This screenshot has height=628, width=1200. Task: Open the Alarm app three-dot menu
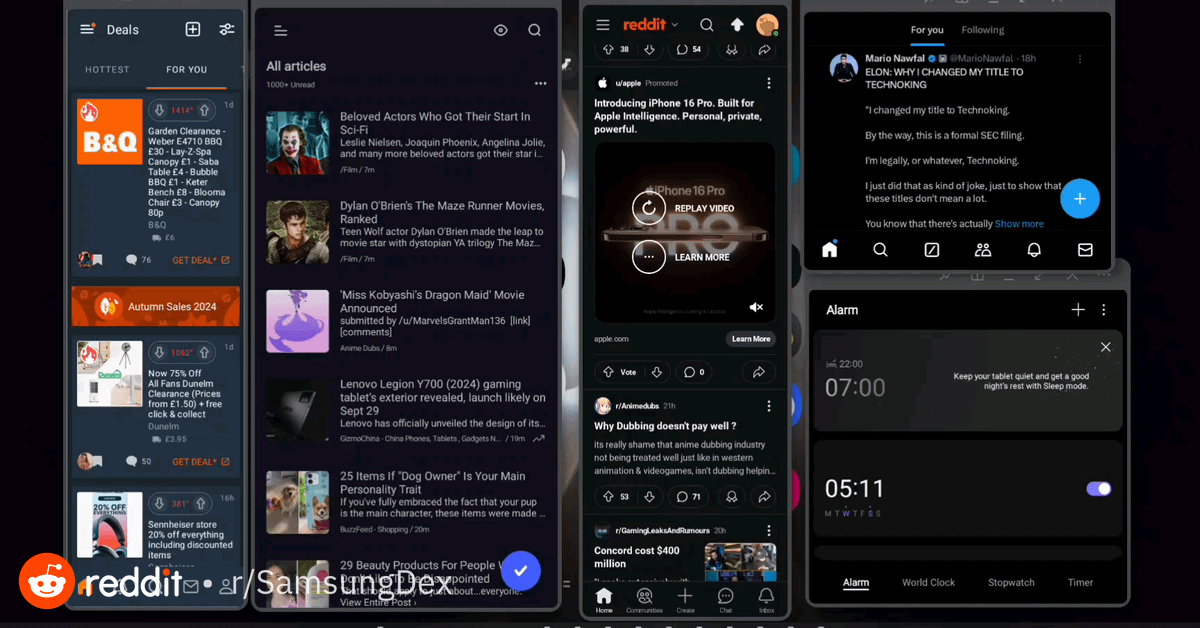coord(1103,310)
